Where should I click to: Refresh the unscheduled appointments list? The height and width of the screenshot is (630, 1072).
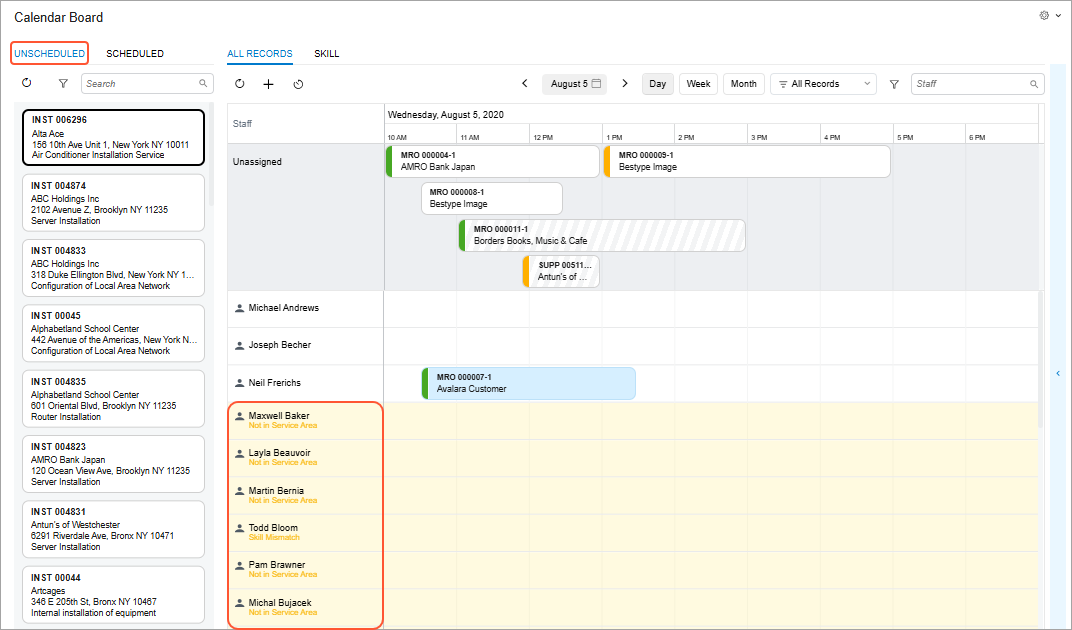[27, 84]
